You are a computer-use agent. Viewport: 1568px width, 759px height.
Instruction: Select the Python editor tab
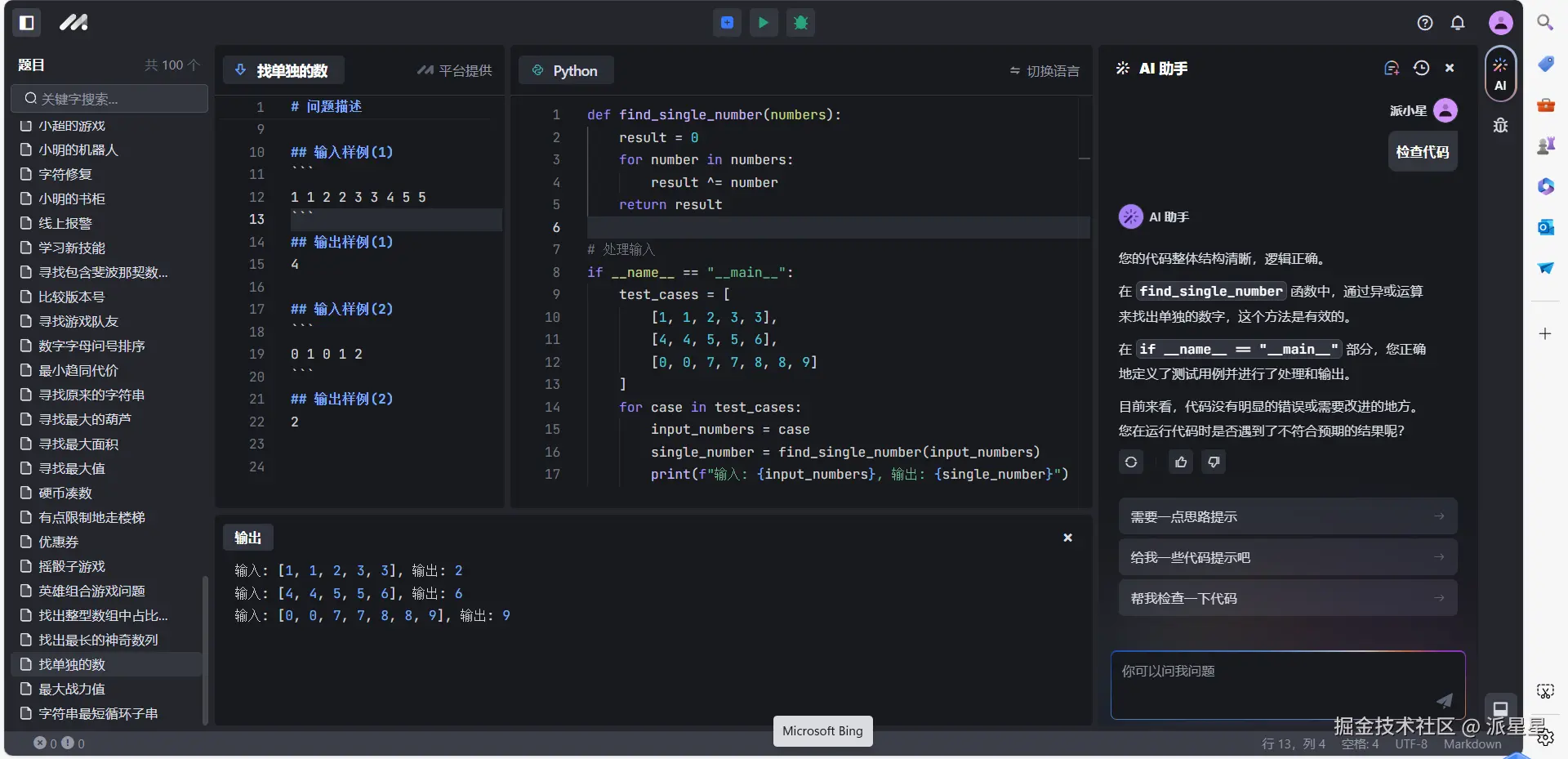[566, 70]
